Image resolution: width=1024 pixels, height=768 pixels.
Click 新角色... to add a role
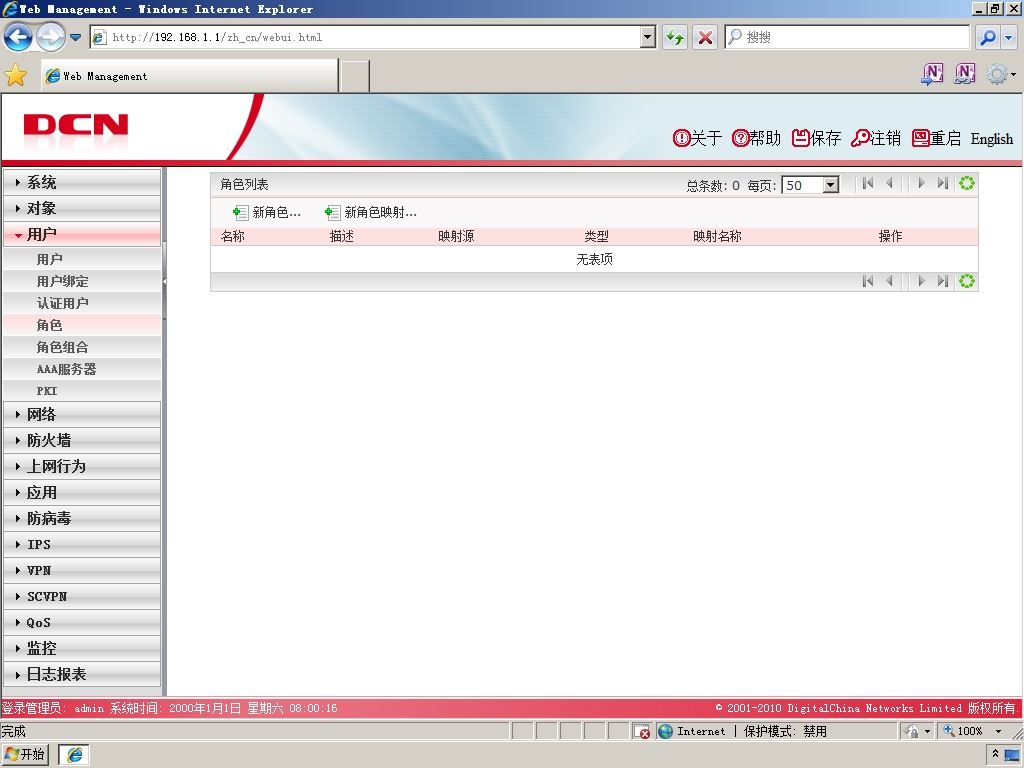pyautogui.click(x=266, y=212)
